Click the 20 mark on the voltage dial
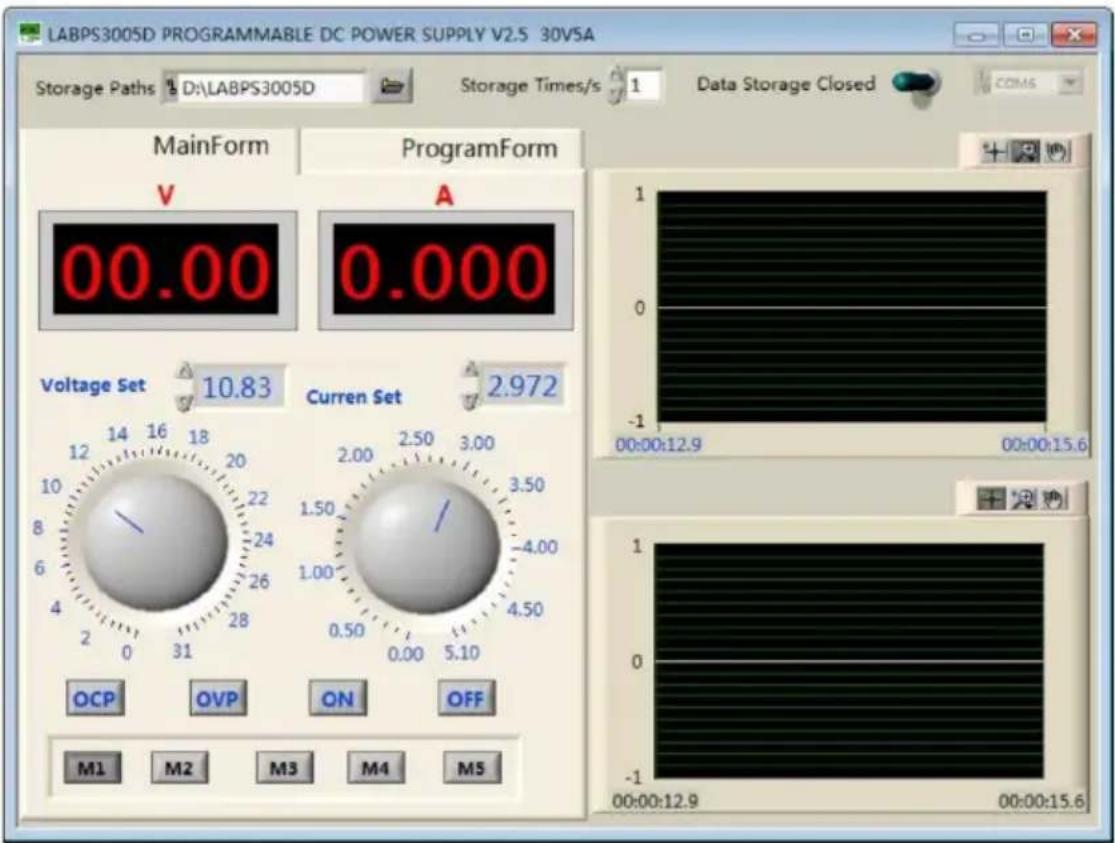 [235, 461]
